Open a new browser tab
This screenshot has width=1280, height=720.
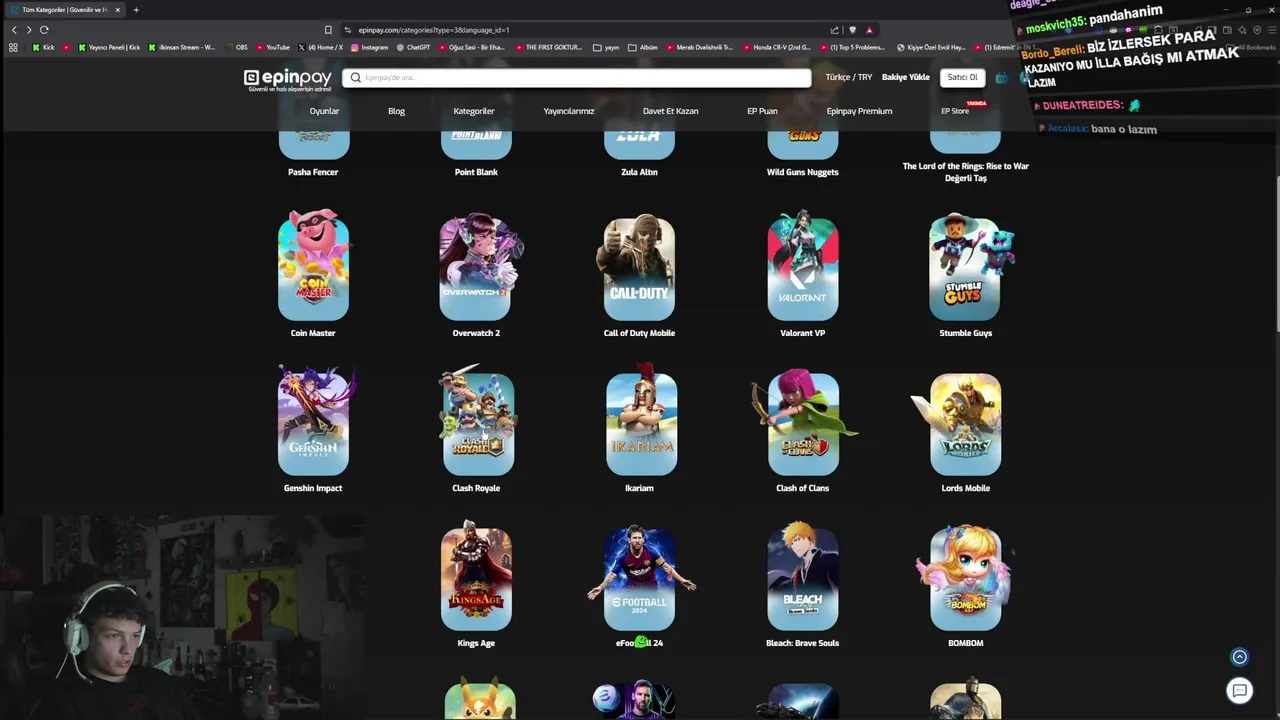[x=136, y=10]
